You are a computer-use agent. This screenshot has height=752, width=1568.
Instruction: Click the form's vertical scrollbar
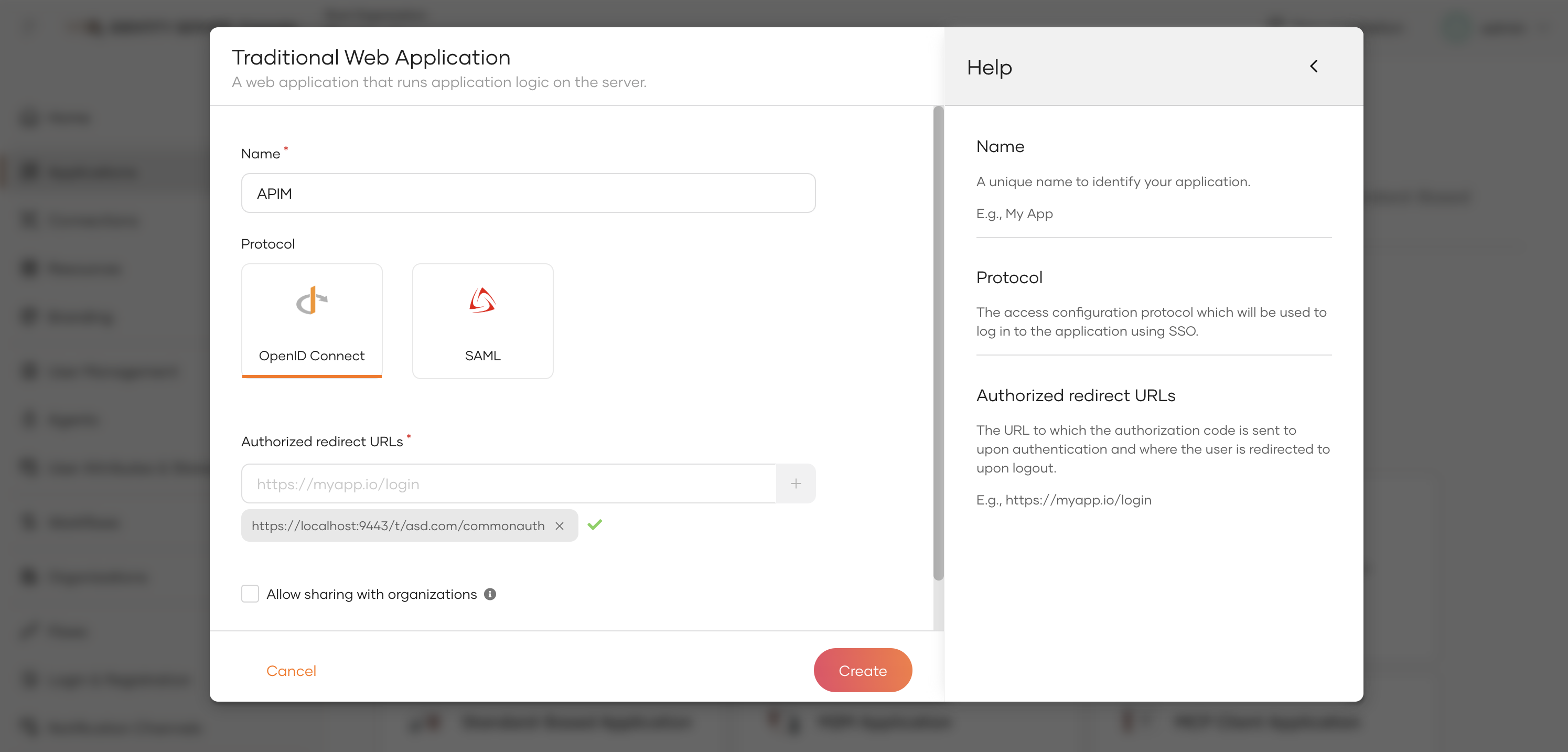pos(938,343)
